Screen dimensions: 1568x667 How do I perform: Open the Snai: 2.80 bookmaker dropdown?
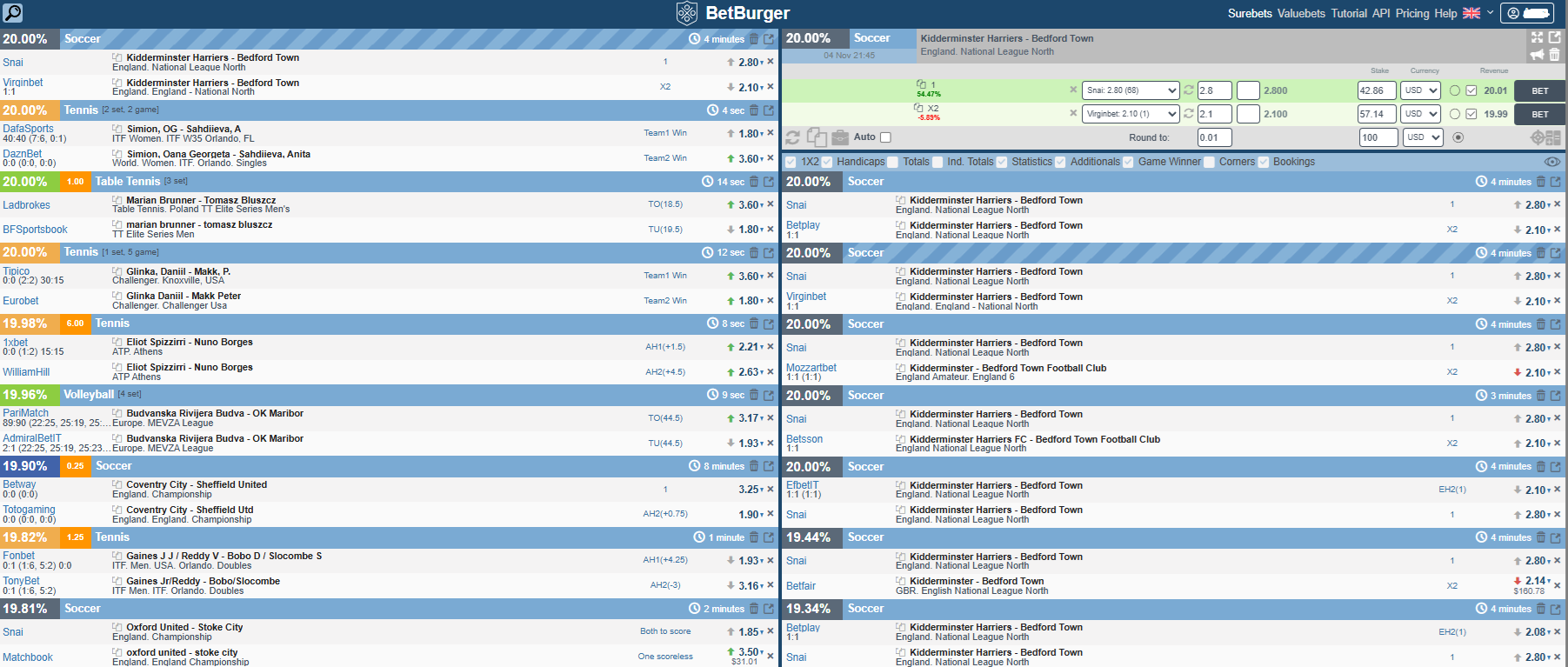point(1130,90)
